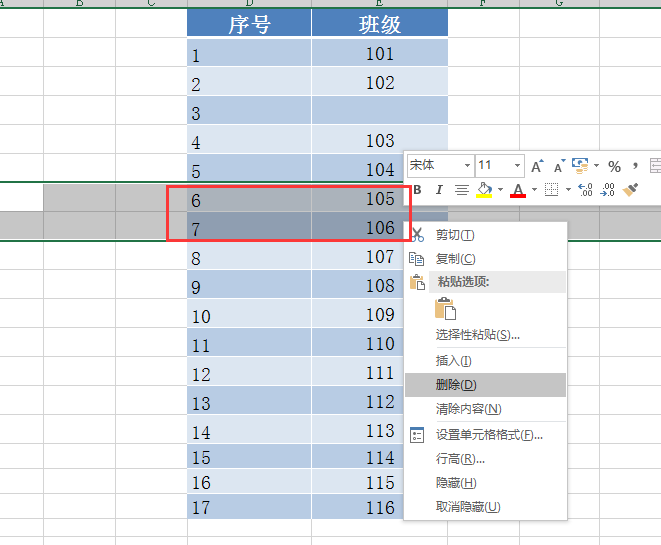This screenshot has height=545, width=661.
Task: Select the 序号 cell with value 10
Action: [249, 313]
